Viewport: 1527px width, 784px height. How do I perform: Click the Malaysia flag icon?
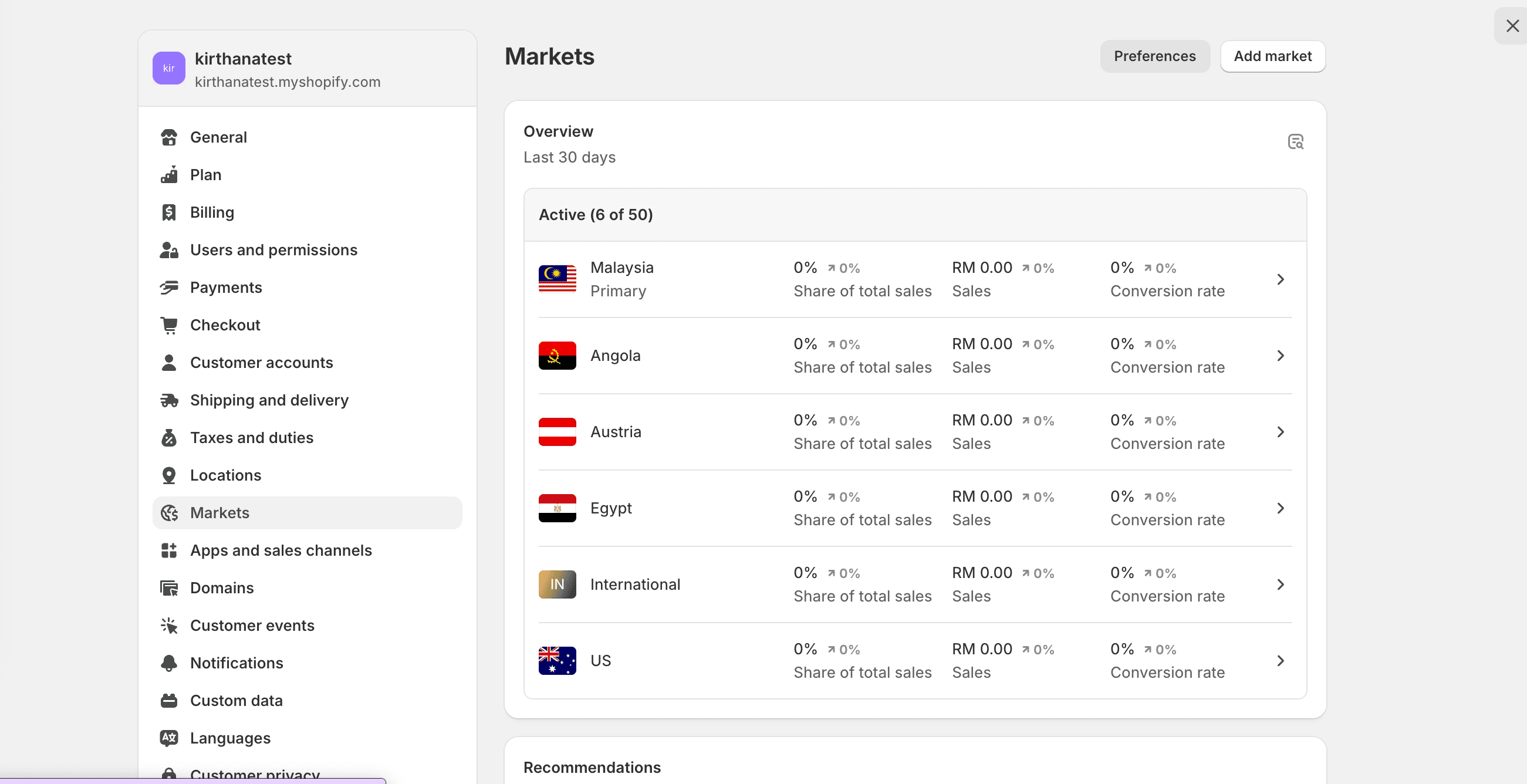(557, 279)
